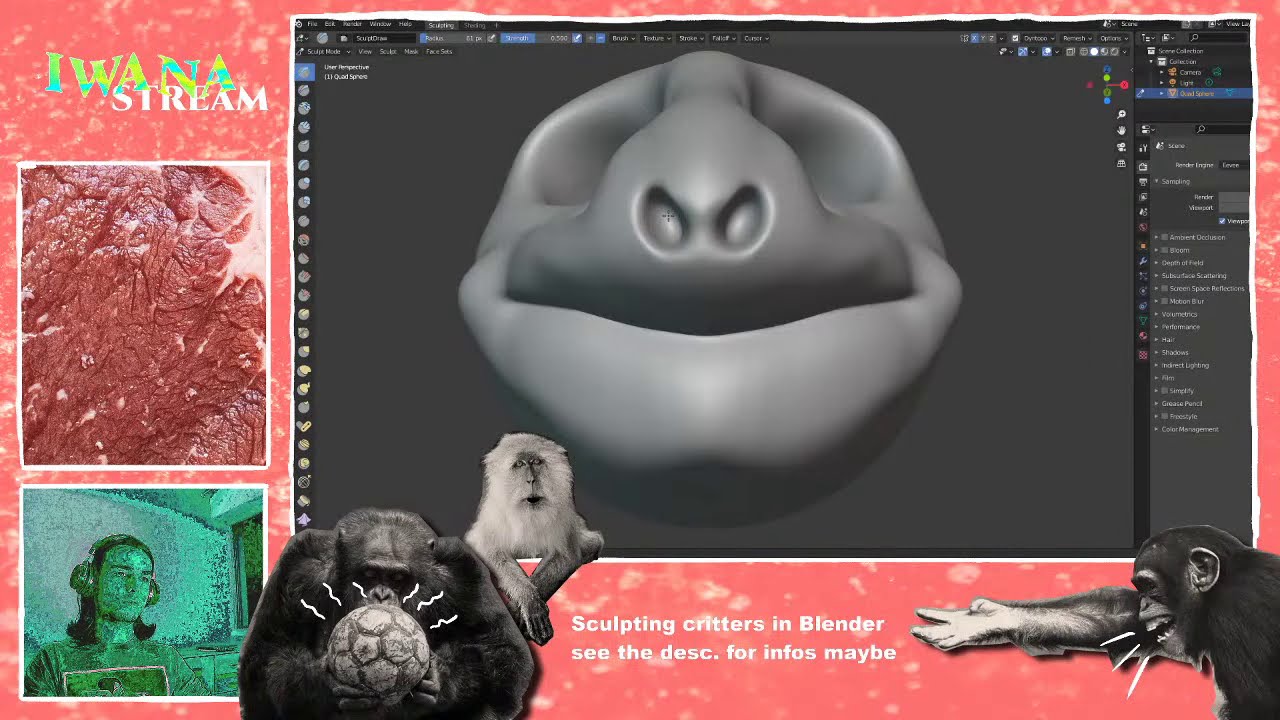This screenshot has width=1280, height=720.
Task: Choose the Crease brush tool
Action: point(304,220)
